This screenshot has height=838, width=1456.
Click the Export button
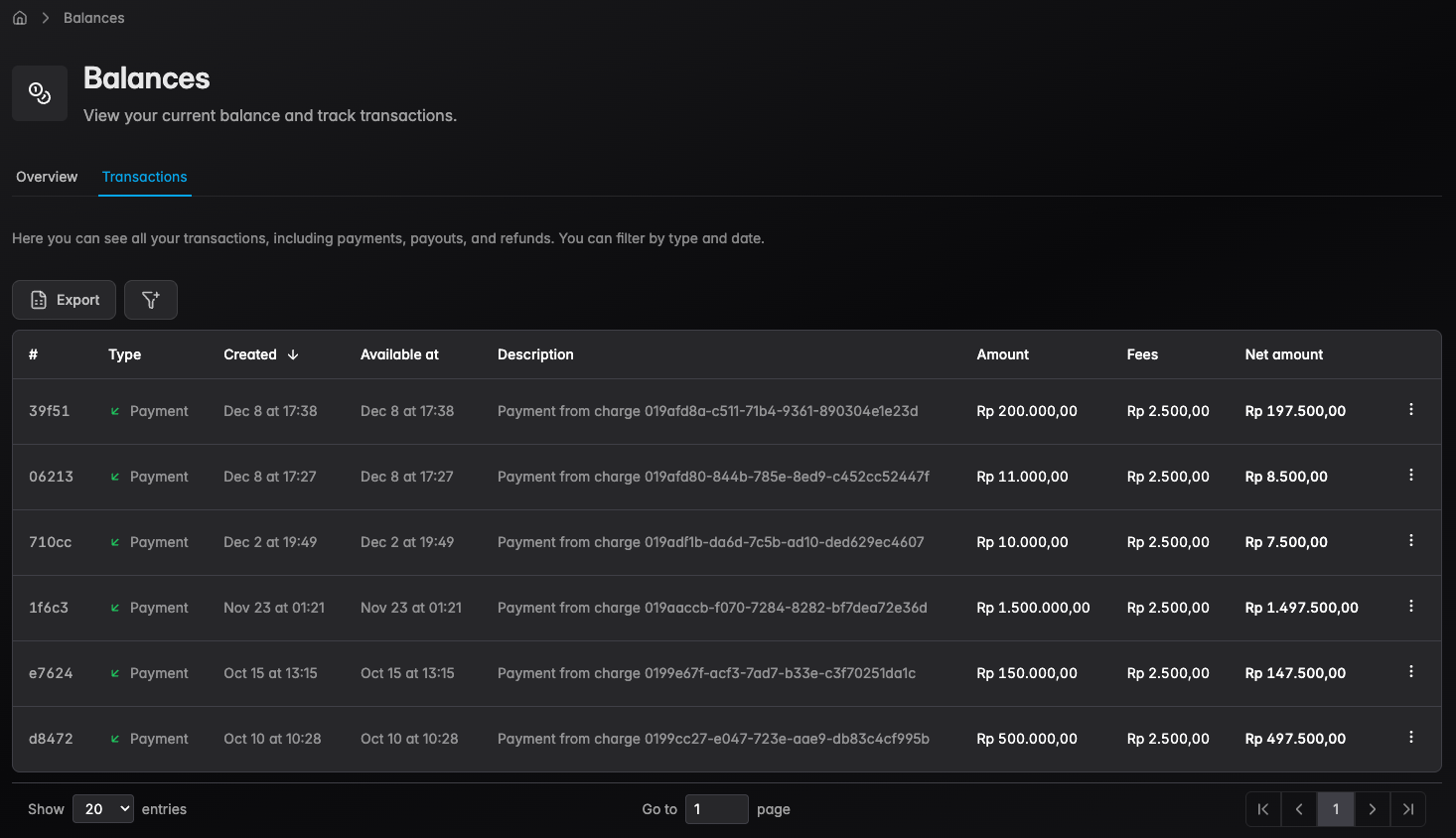pyautogui.click(x=65, y=300)
